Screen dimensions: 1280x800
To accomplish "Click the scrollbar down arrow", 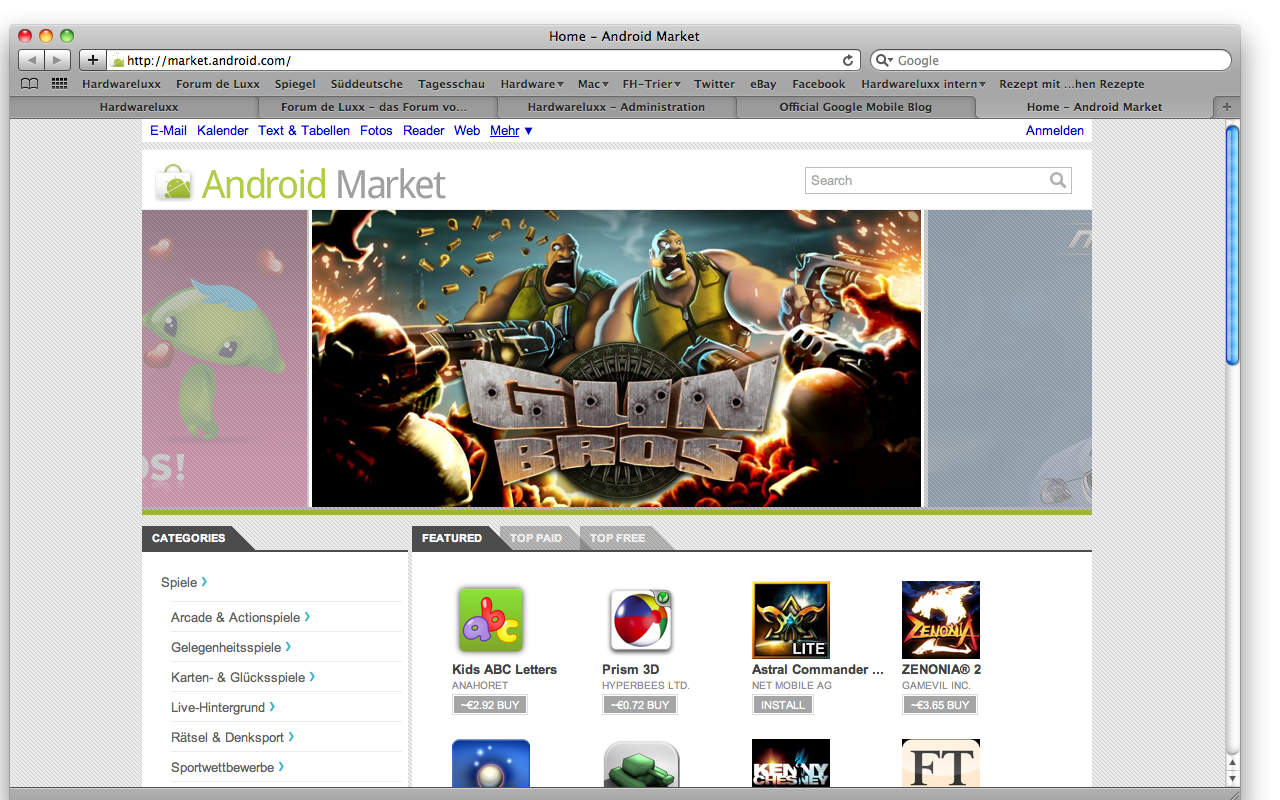I will (1232, 777).
